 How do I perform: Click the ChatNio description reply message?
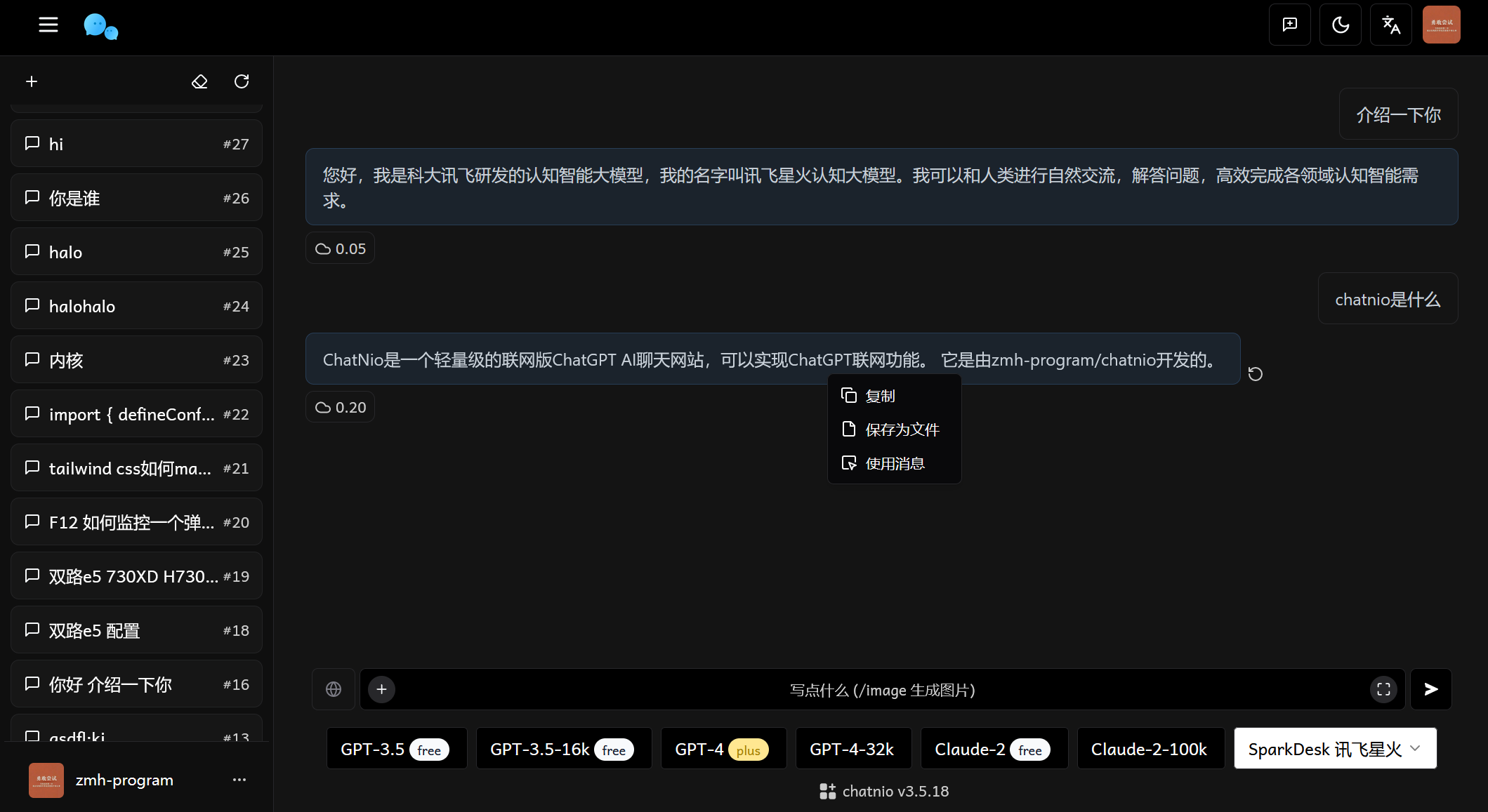point(772,359)
